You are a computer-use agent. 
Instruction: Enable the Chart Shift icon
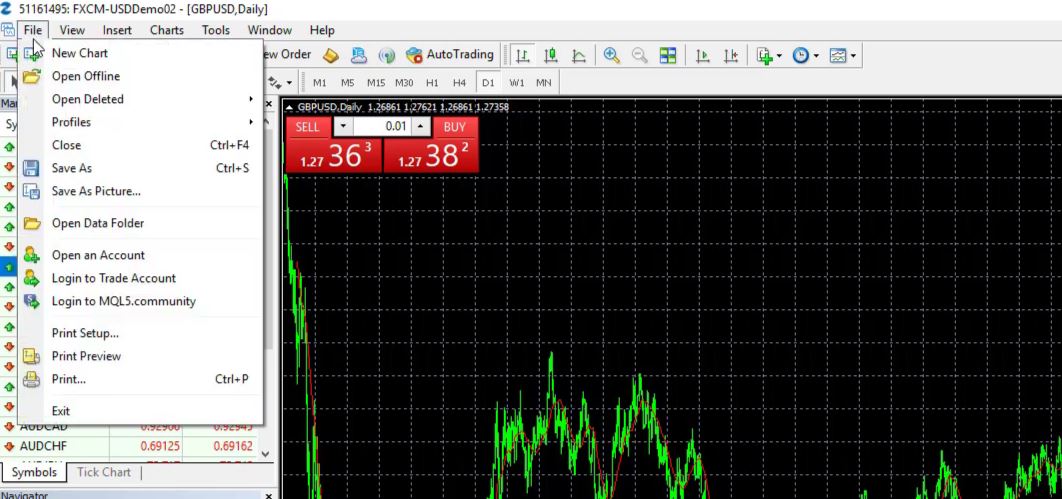[731, 55]
